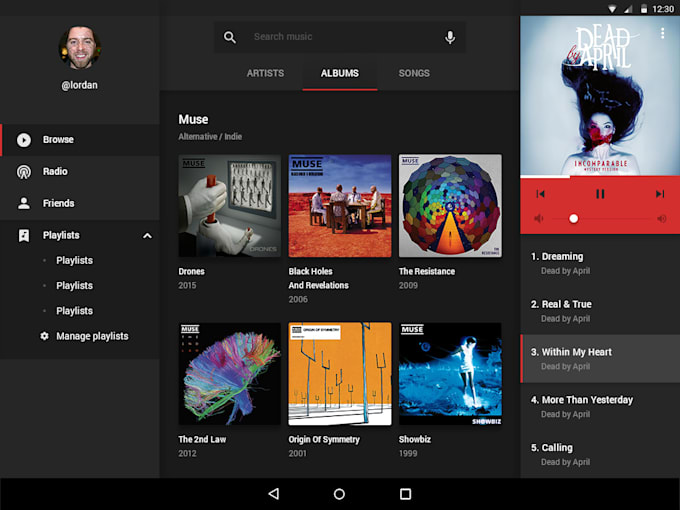
Task: Play track 5. Calling
Action: click(600, 454)
